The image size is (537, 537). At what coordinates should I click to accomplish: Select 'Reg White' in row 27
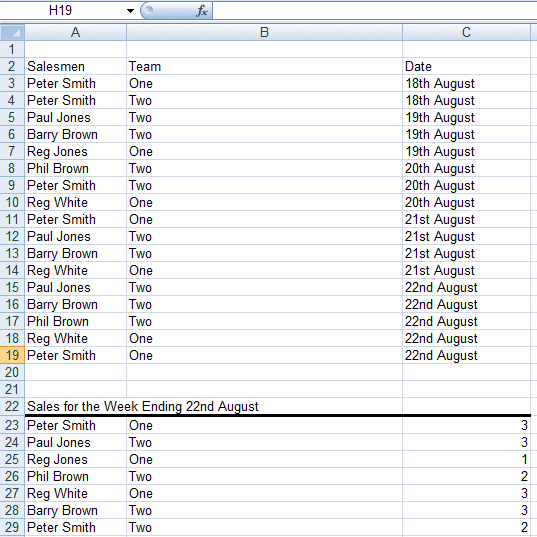pos(75,493)
